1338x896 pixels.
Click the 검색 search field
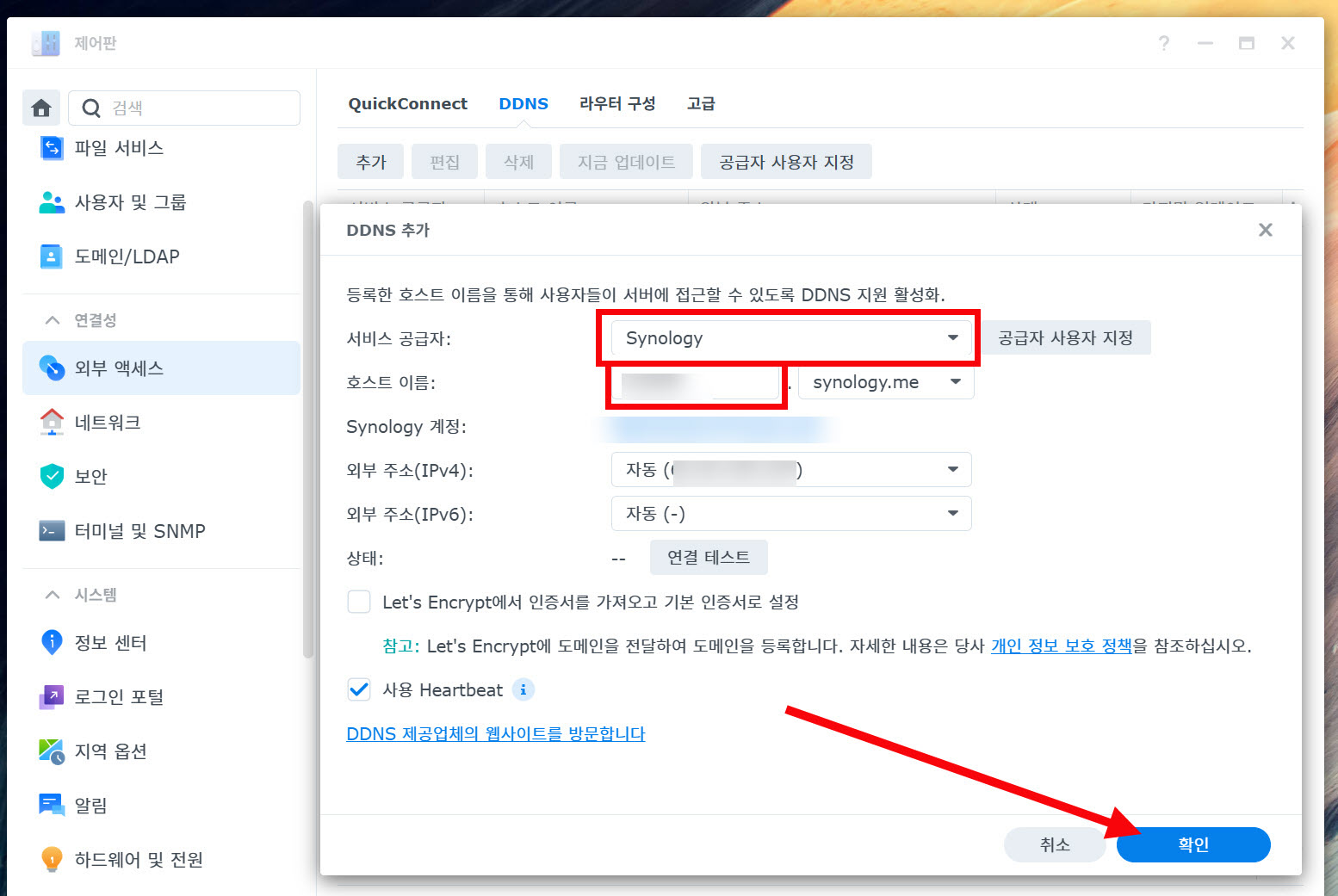[184, 108]
